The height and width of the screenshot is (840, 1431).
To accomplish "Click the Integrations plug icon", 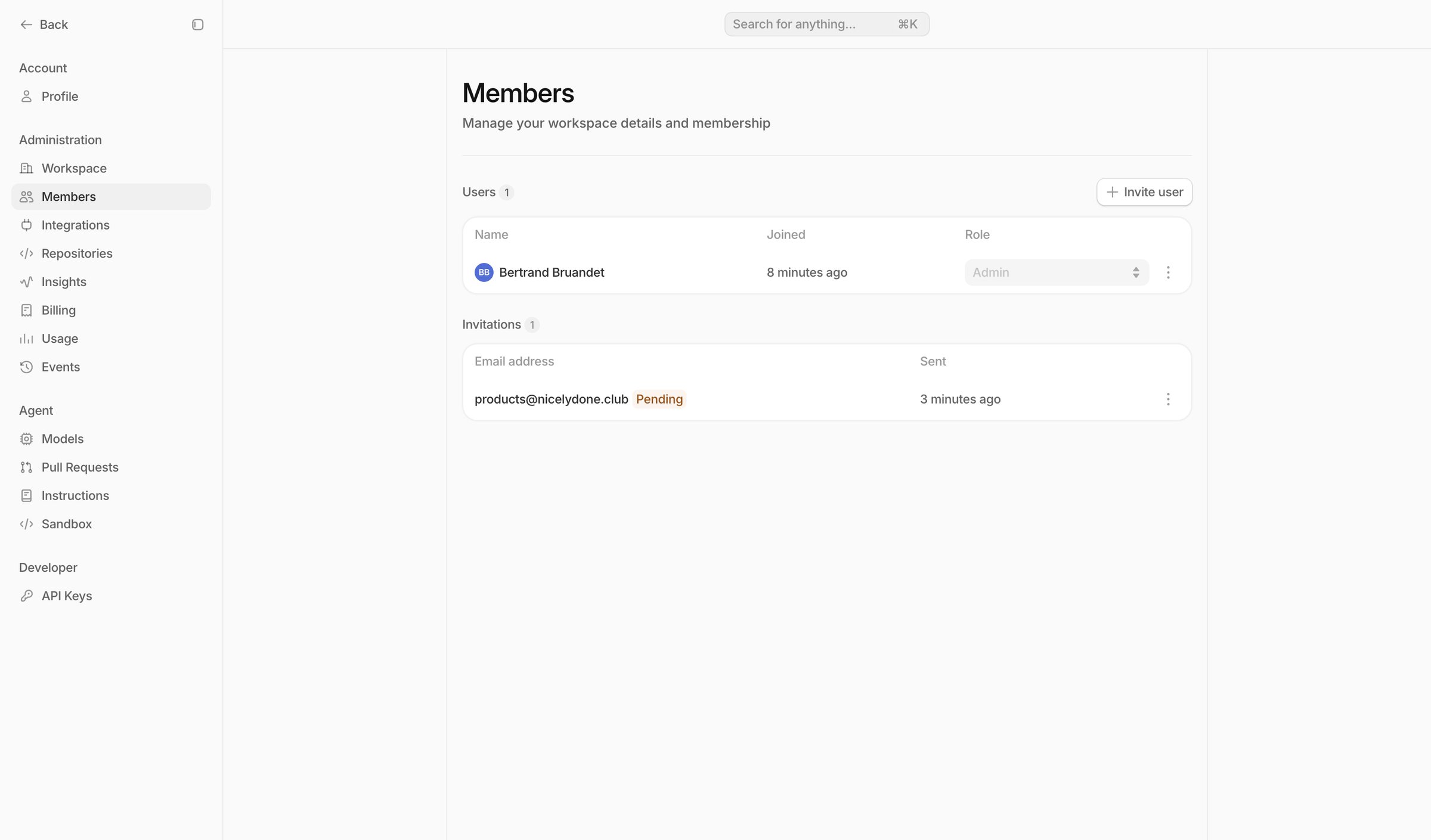I will pos(26,225).
